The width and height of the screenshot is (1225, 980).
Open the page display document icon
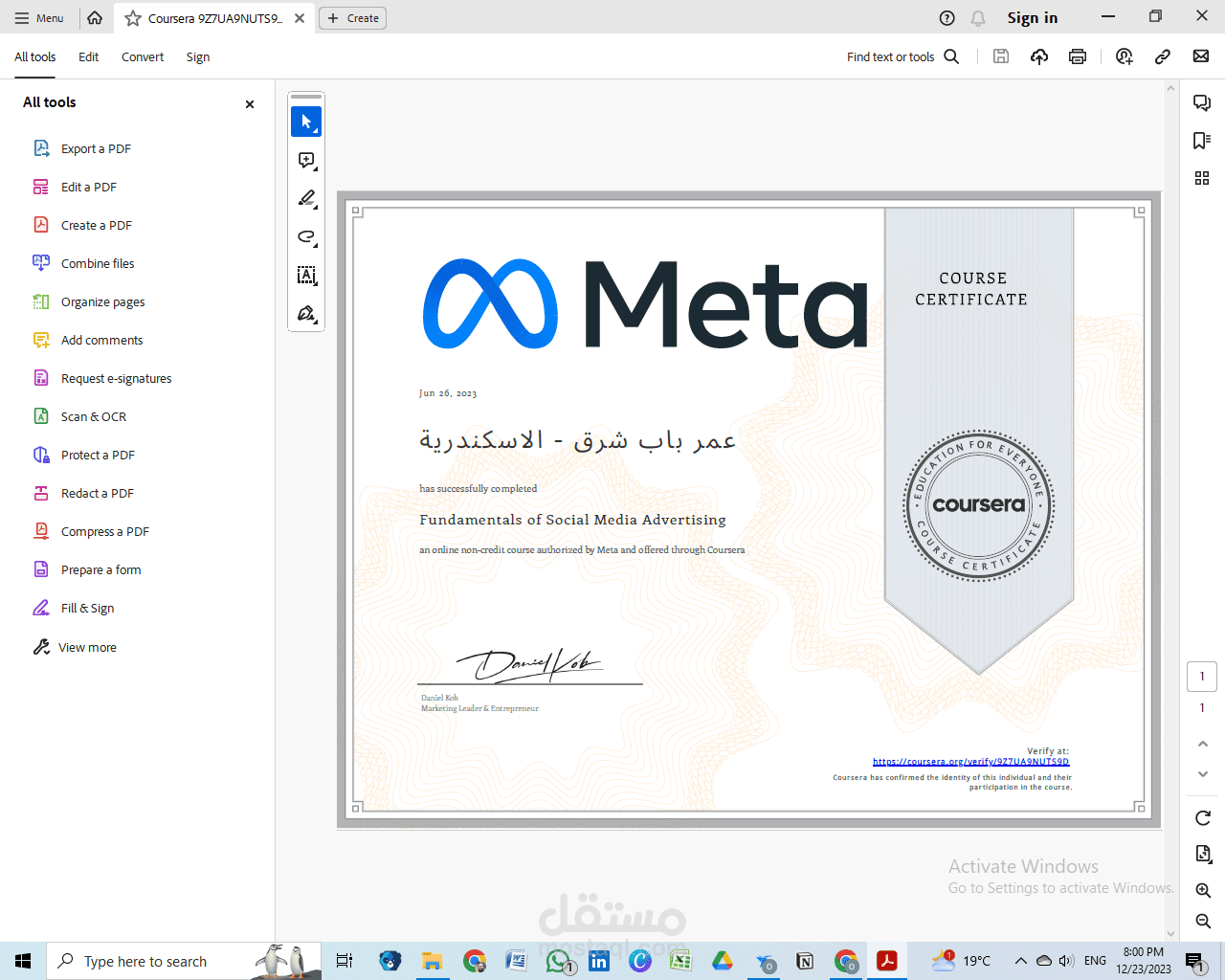tap(1203, 854)
